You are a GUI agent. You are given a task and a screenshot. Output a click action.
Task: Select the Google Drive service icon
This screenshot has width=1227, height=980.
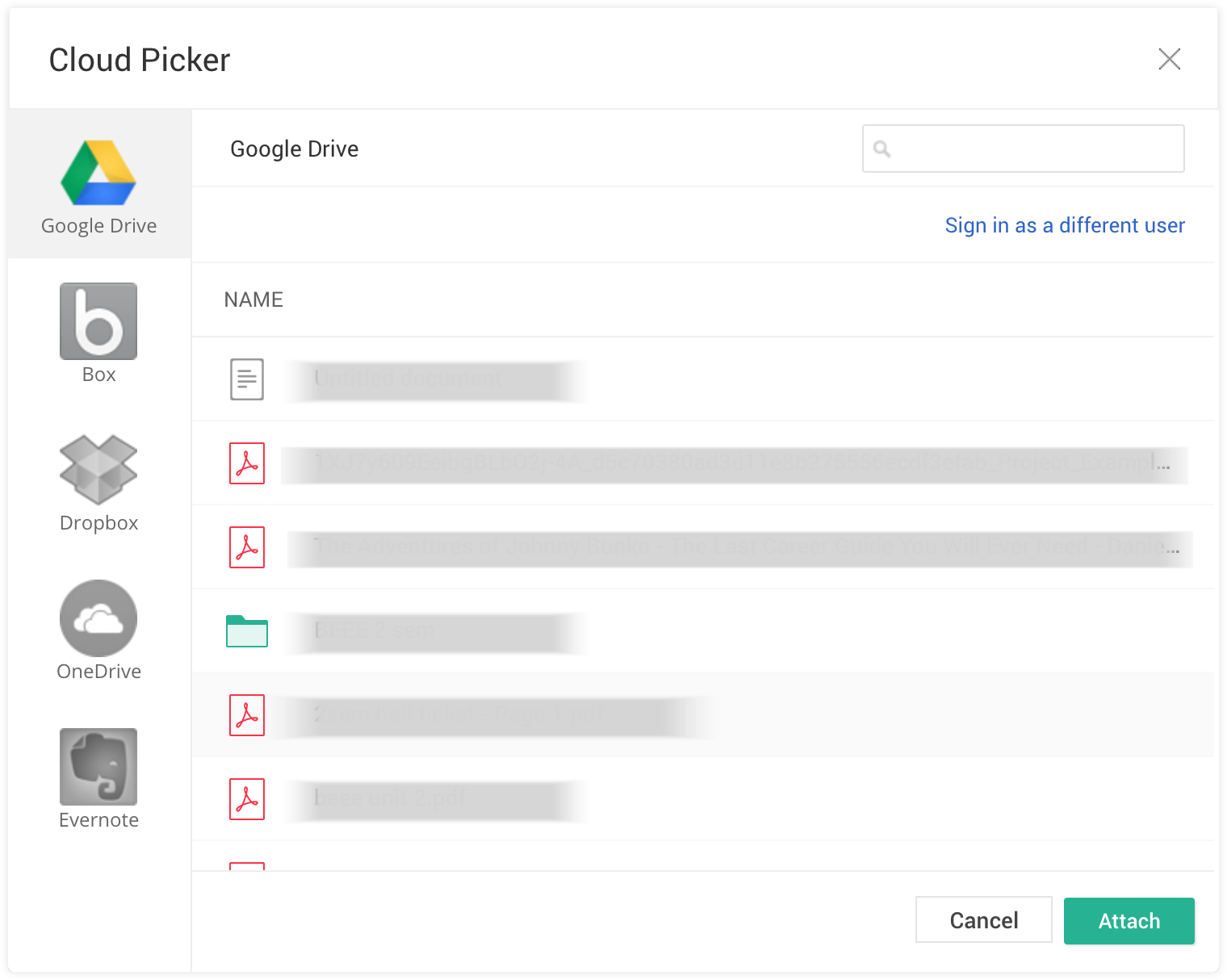97,172
